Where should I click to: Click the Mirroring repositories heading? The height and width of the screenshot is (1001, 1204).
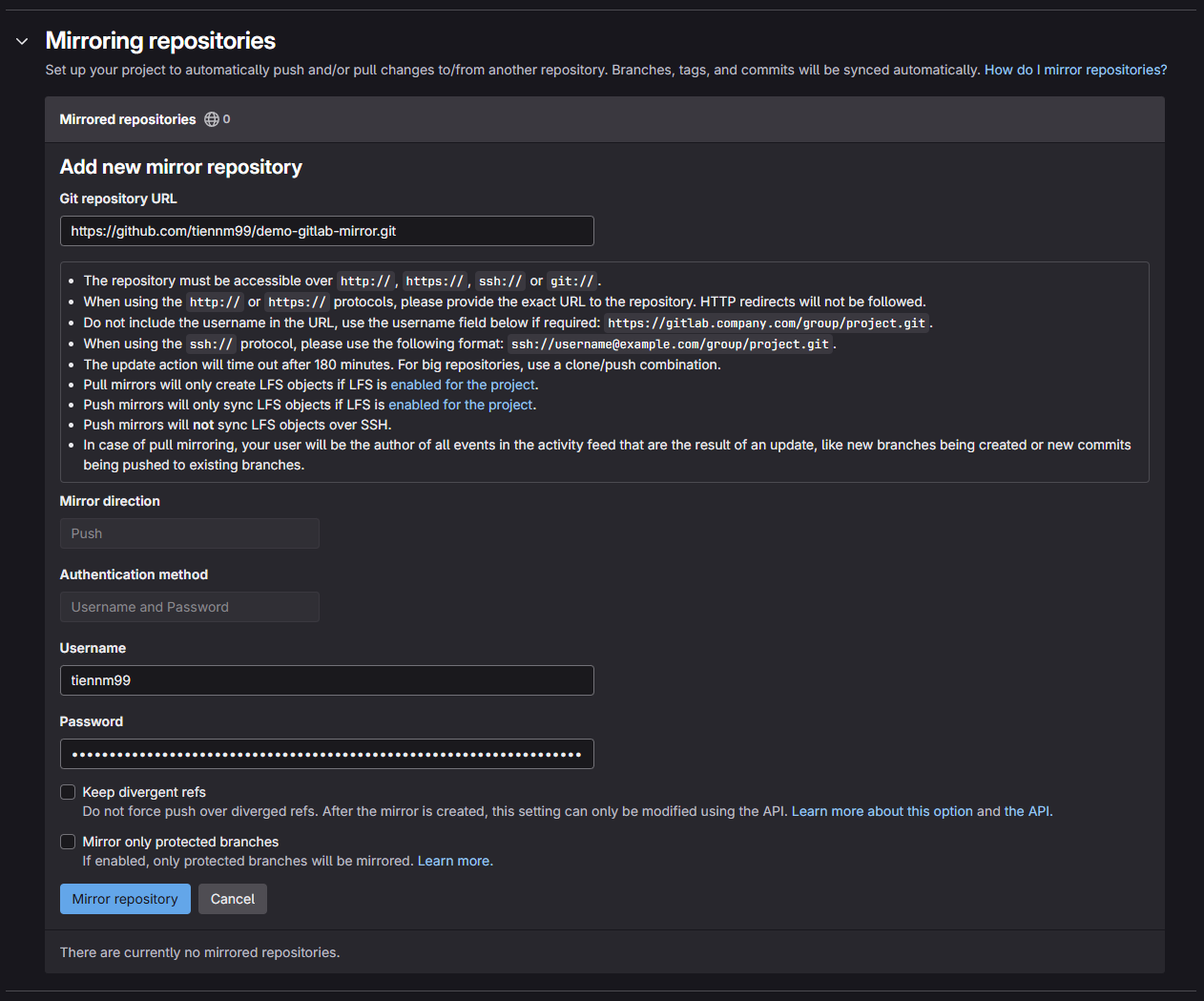click(x=160, y=41)
